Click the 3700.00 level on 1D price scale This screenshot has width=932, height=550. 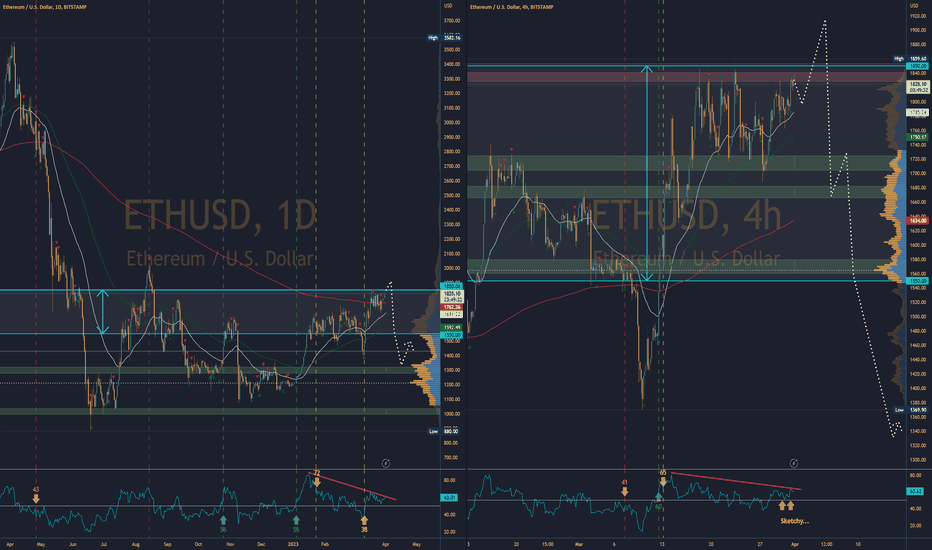tap(451, 21)
